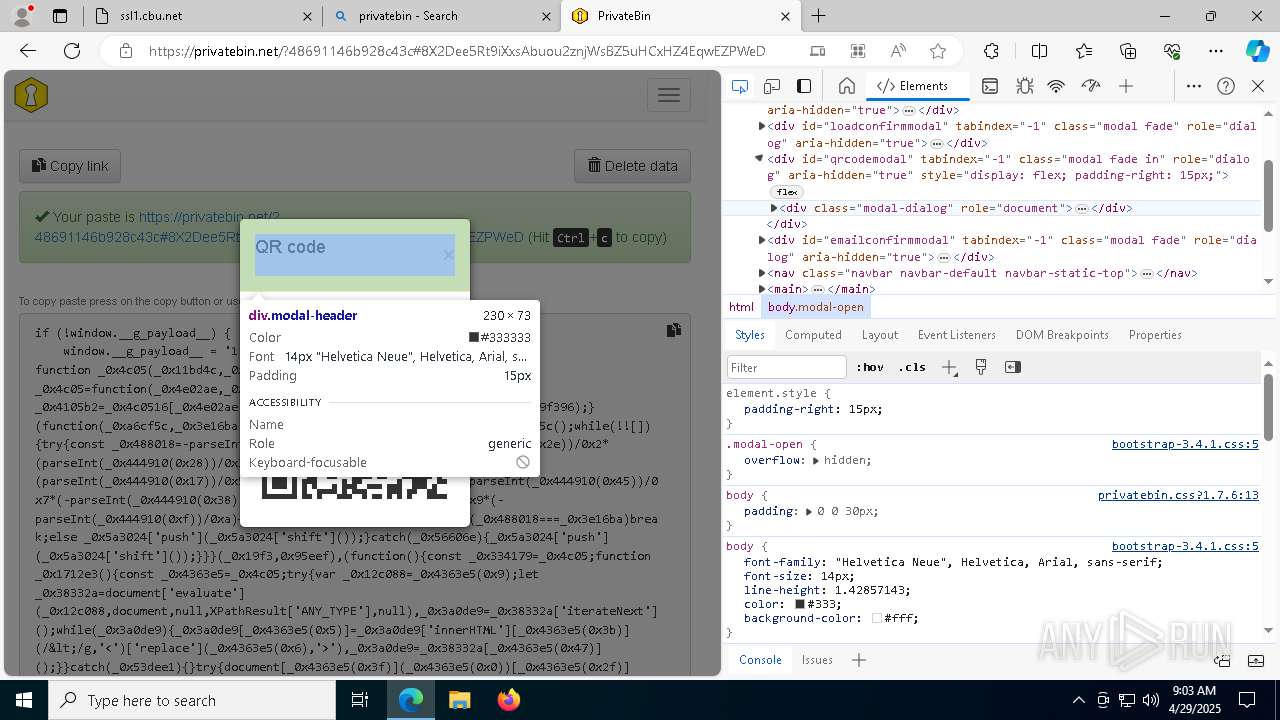Go back with the browser back arrow
This screenshot has width=1280, height=720.
pos(28,51)
